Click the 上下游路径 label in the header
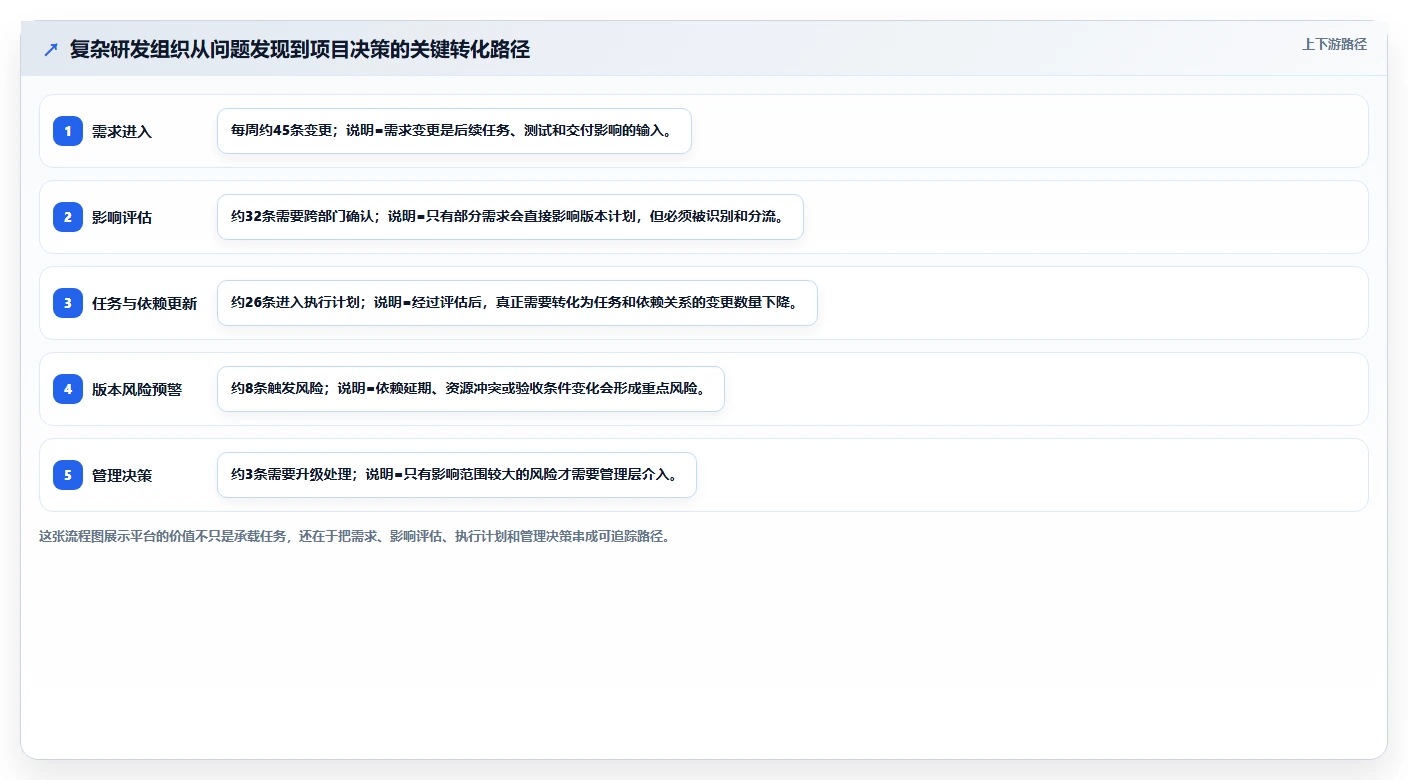 (x=1334, y=44)
